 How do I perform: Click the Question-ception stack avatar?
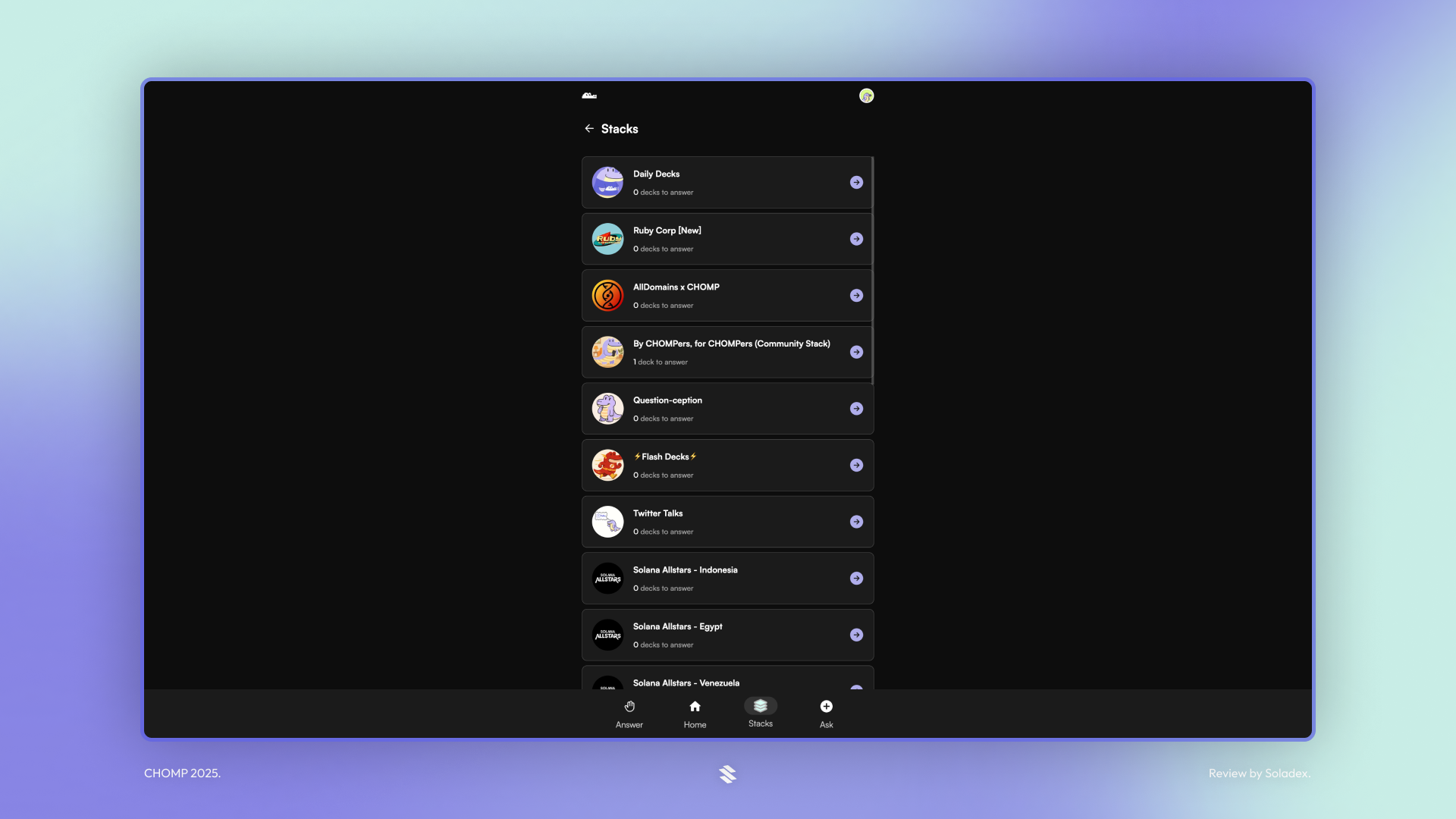[607, 409]
